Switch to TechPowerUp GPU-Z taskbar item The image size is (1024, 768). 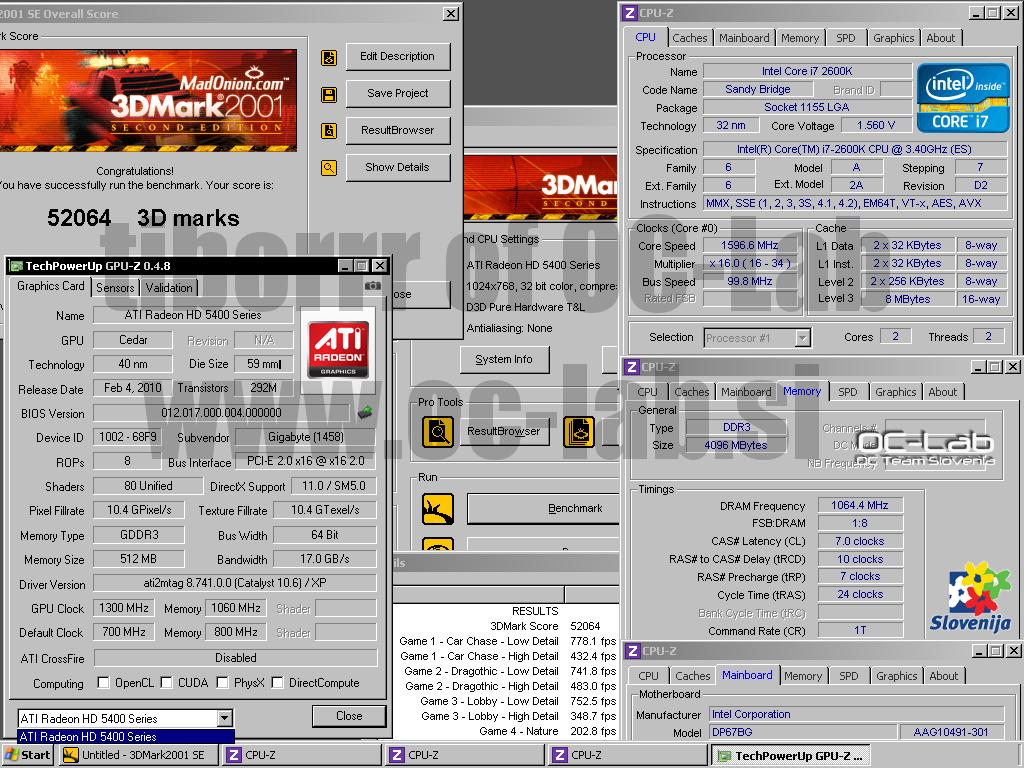click(790, 756)
